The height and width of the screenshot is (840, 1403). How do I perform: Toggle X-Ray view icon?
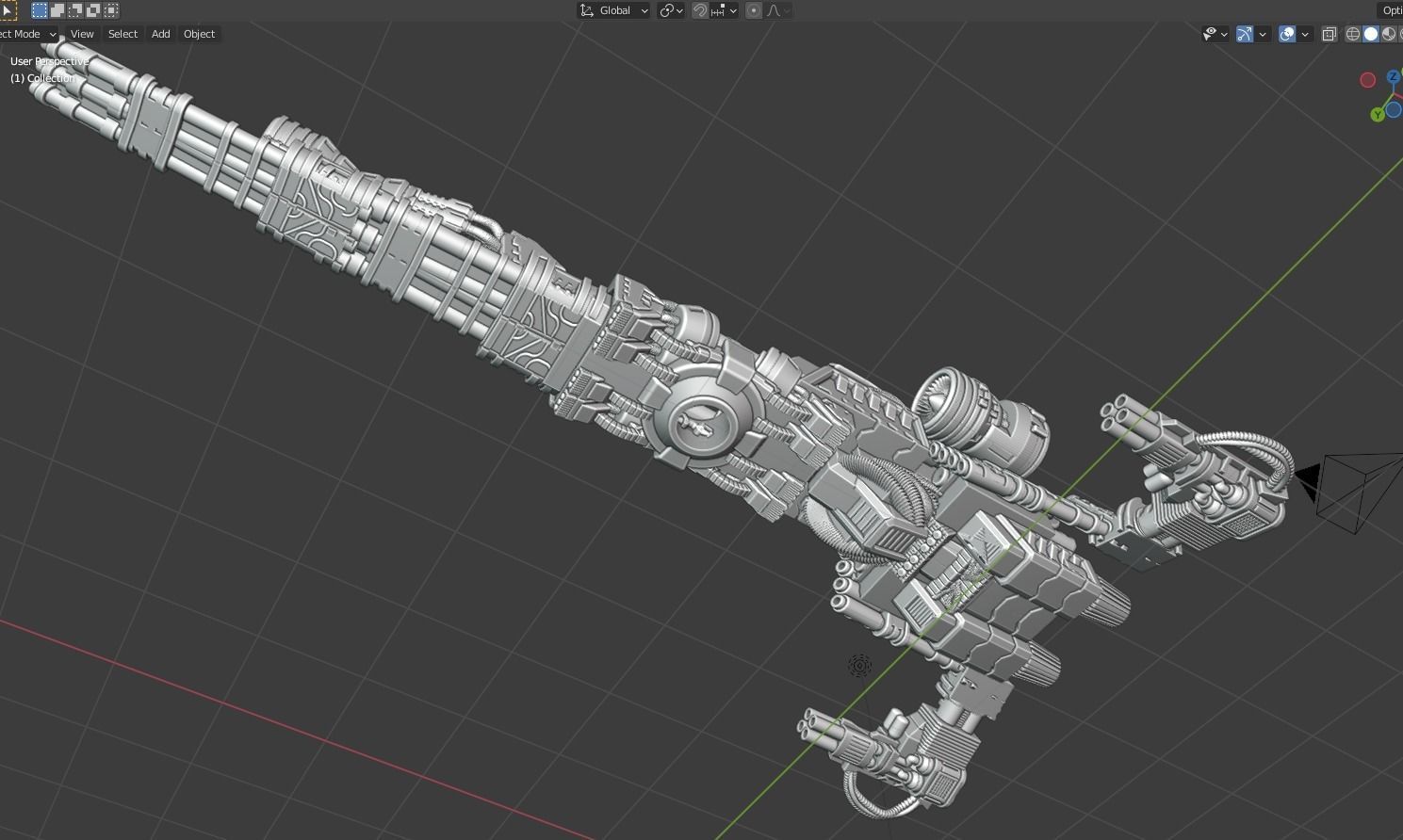point(1330,34)
